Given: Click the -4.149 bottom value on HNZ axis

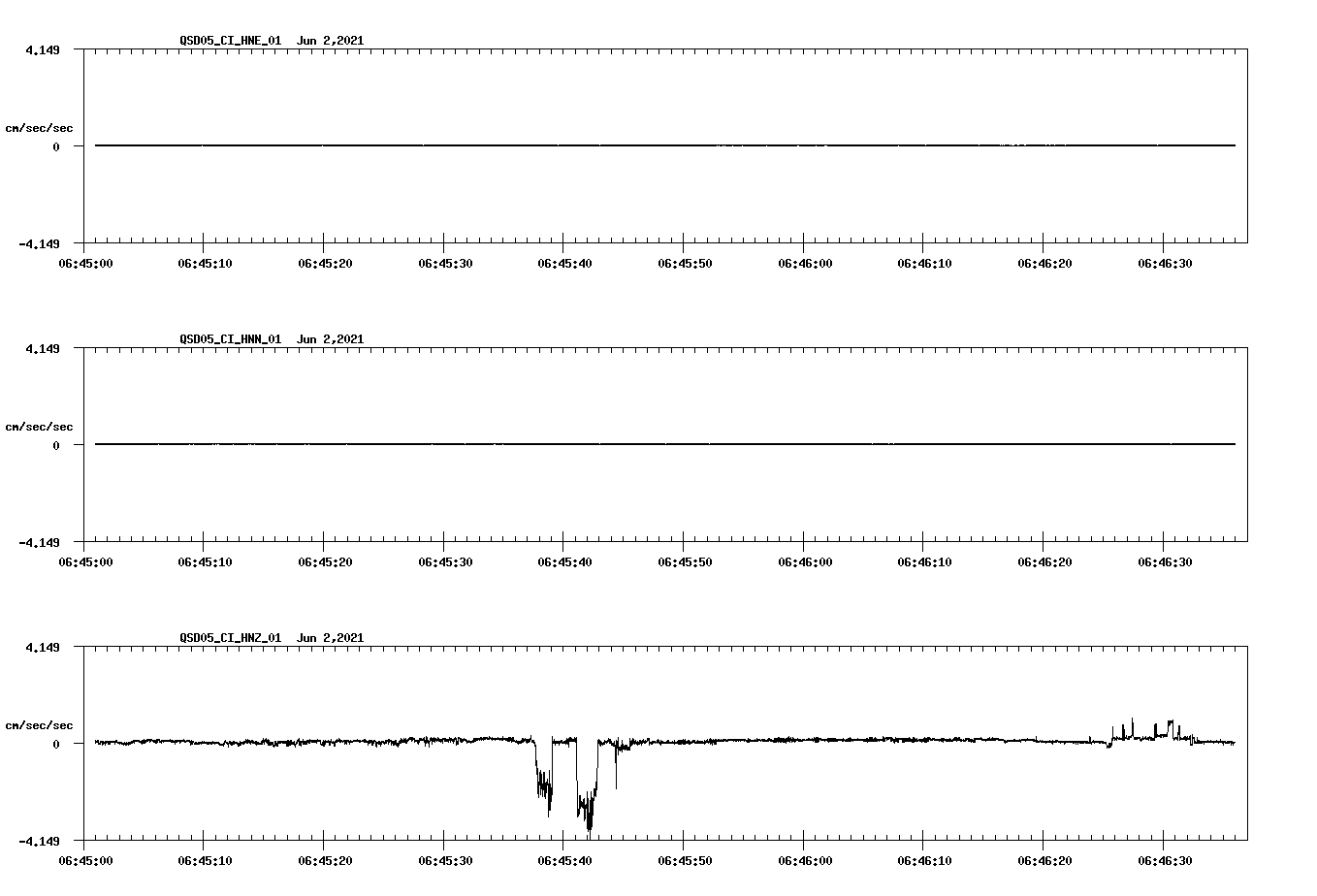Looking at the screenshot, I should [39, 842].
